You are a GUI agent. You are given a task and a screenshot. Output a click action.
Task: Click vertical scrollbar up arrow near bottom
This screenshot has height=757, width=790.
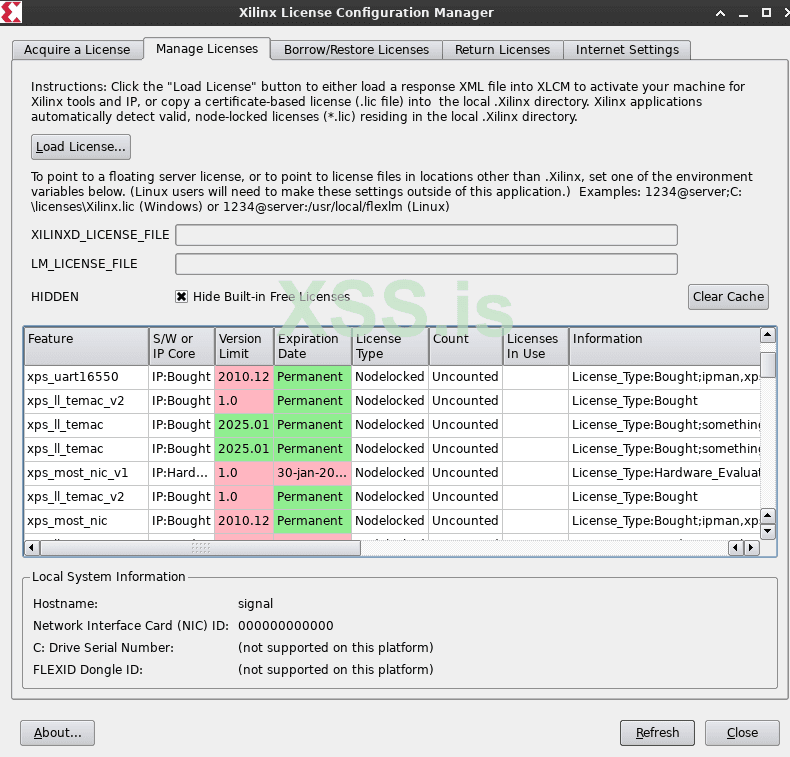tap(767, 515)
